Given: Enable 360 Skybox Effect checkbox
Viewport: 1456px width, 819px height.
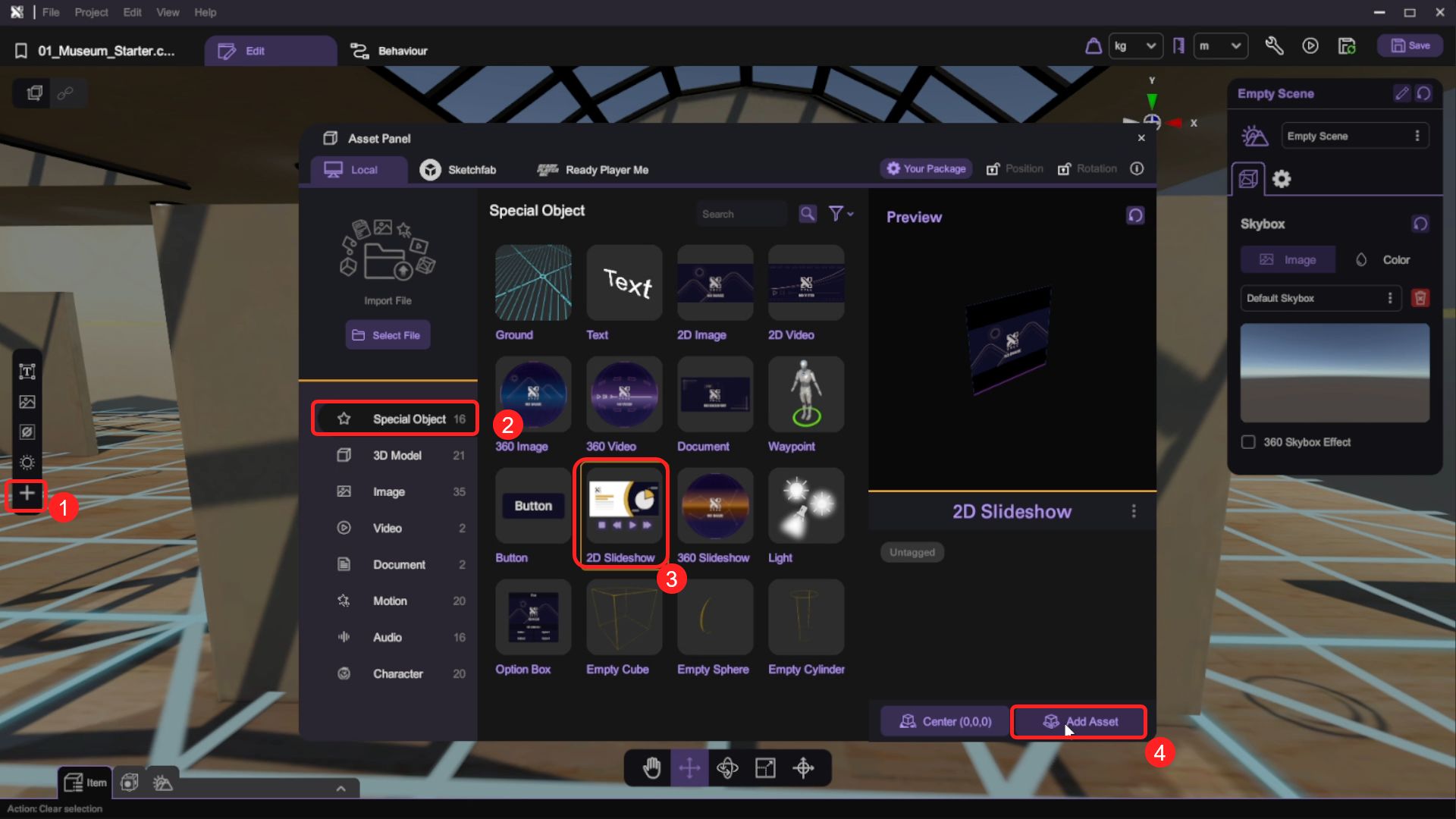Looking at the screenshot, I should [1248, 442].
